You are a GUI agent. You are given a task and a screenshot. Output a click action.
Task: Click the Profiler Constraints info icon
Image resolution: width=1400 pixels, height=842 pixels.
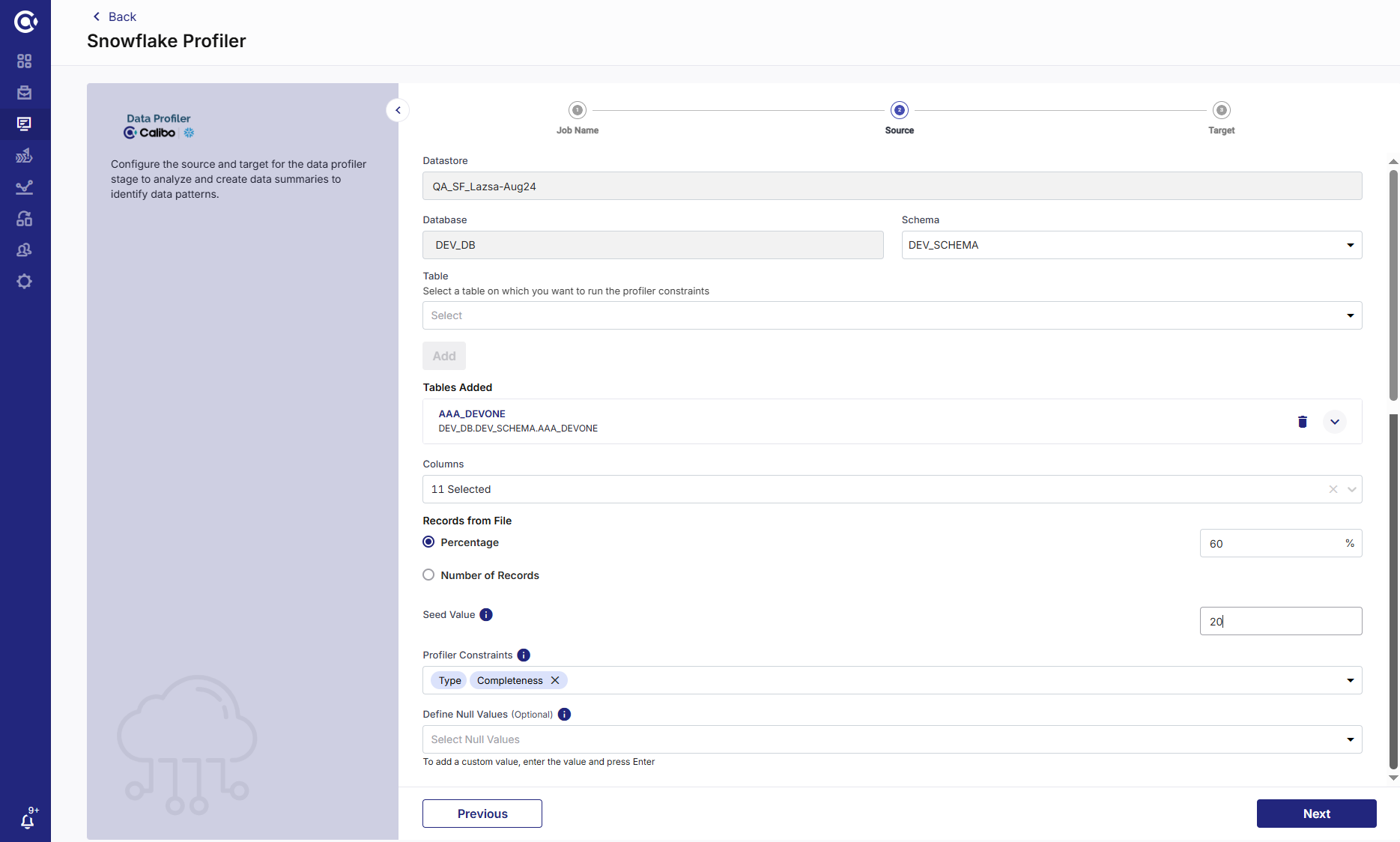pos(524,655)
